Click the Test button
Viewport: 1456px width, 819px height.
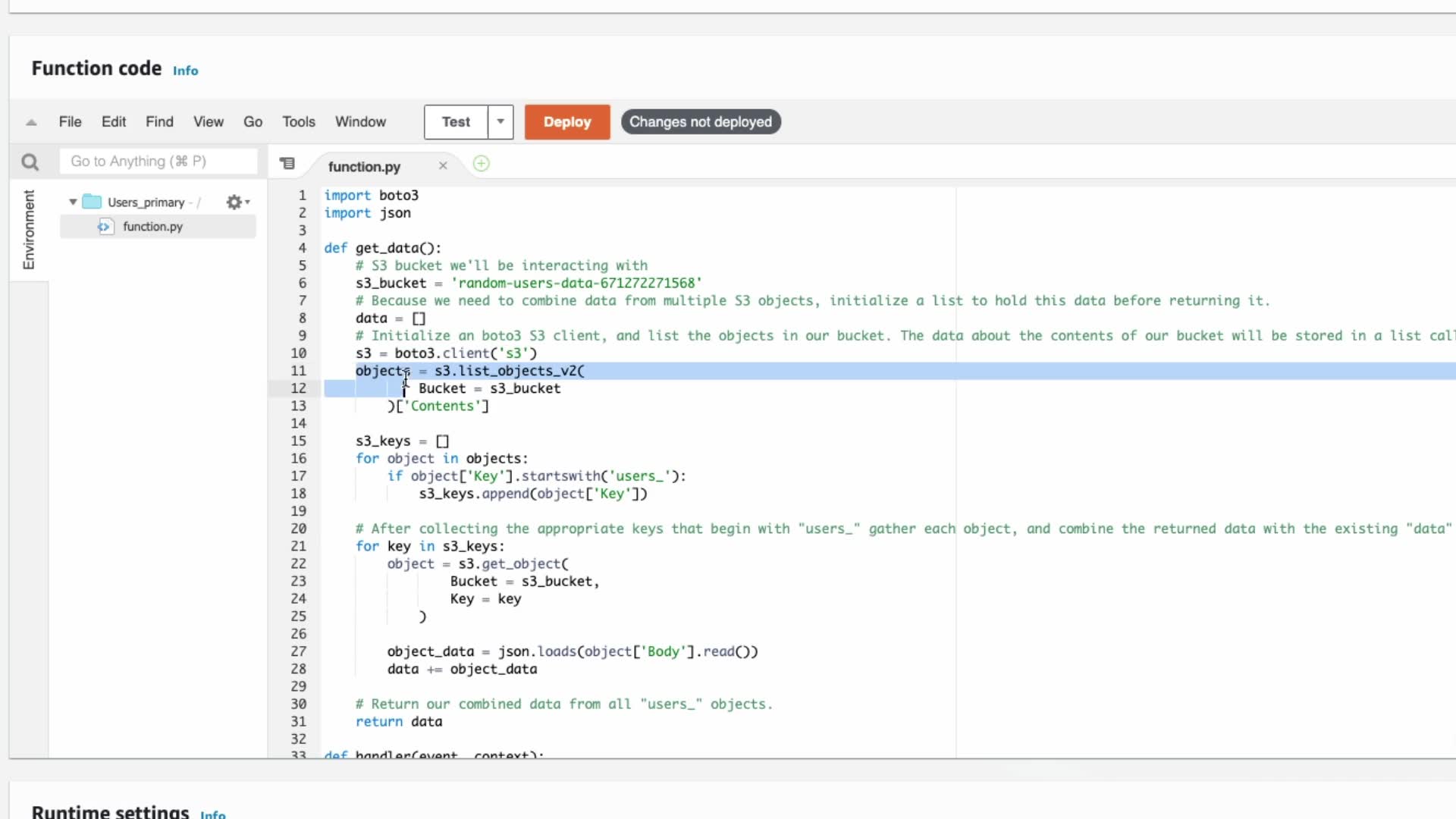(x=456, y=121)
